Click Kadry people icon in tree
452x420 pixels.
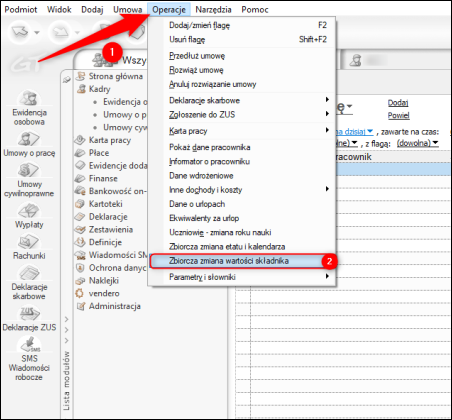[81, 89]
